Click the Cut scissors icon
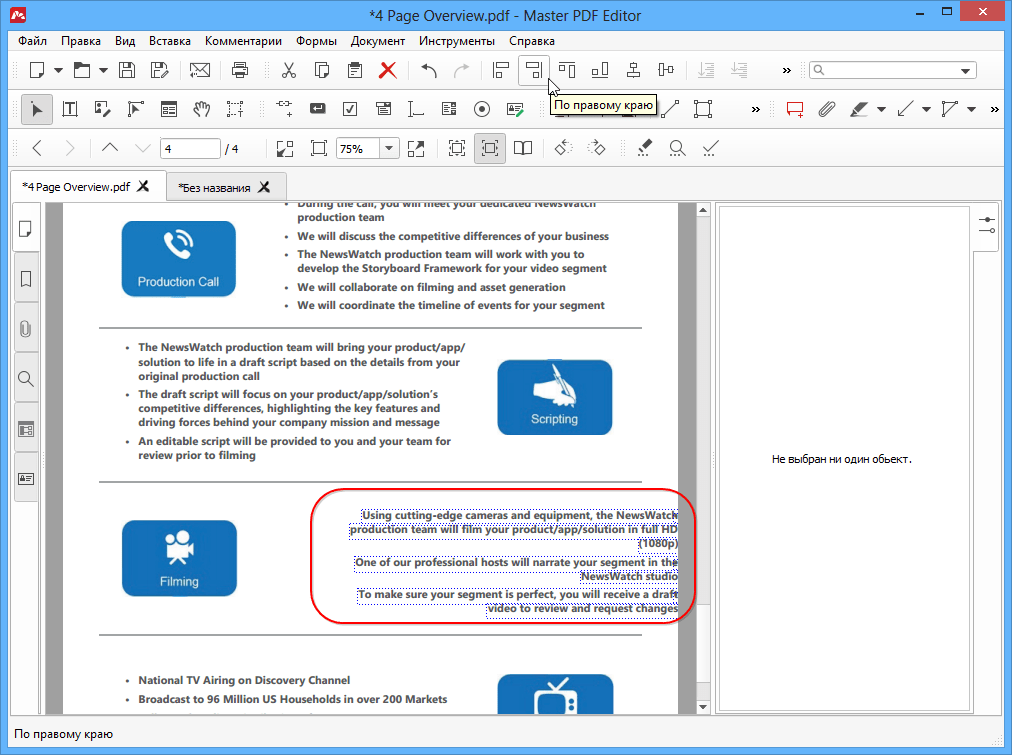The height and width of the screenshot is (755, 1012). pos(289,70)
